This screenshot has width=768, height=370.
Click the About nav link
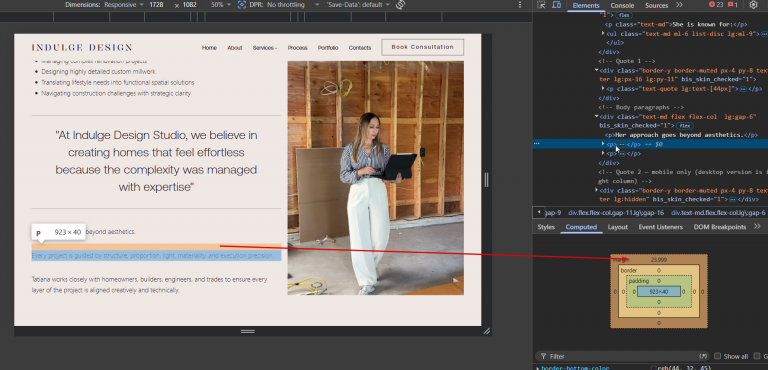[x=235, y=48]
